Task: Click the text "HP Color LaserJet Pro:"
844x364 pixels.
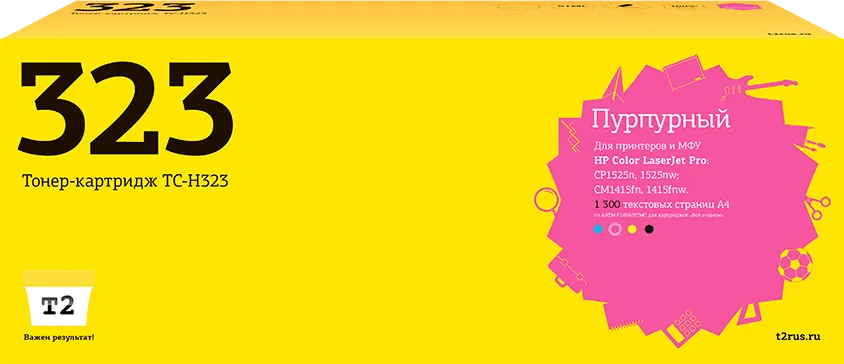Action: coord(652,160)
